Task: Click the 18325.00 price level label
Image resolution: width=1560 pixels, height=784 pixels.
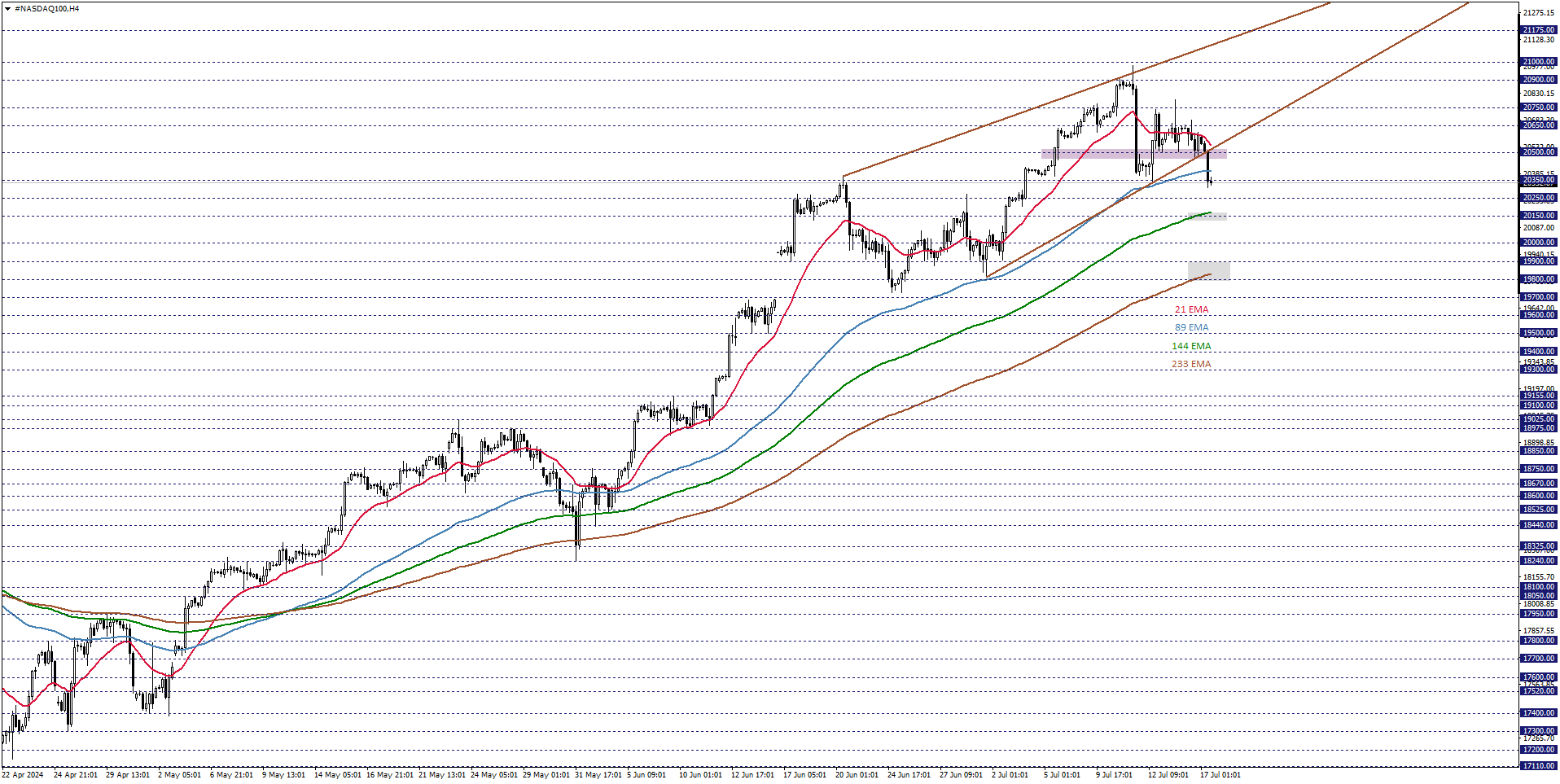Action: pyautogui.click(x=1539, y=546)
